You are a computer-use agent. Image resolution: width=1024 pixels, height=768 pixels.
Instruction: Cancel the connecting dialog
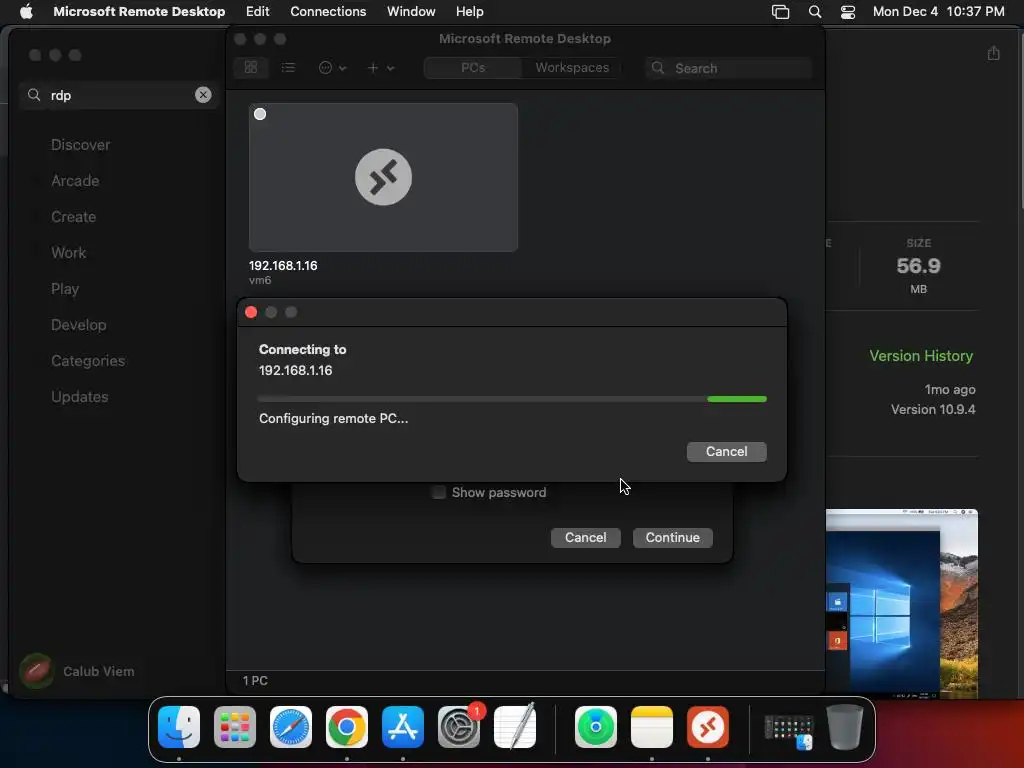pos(726,451)
